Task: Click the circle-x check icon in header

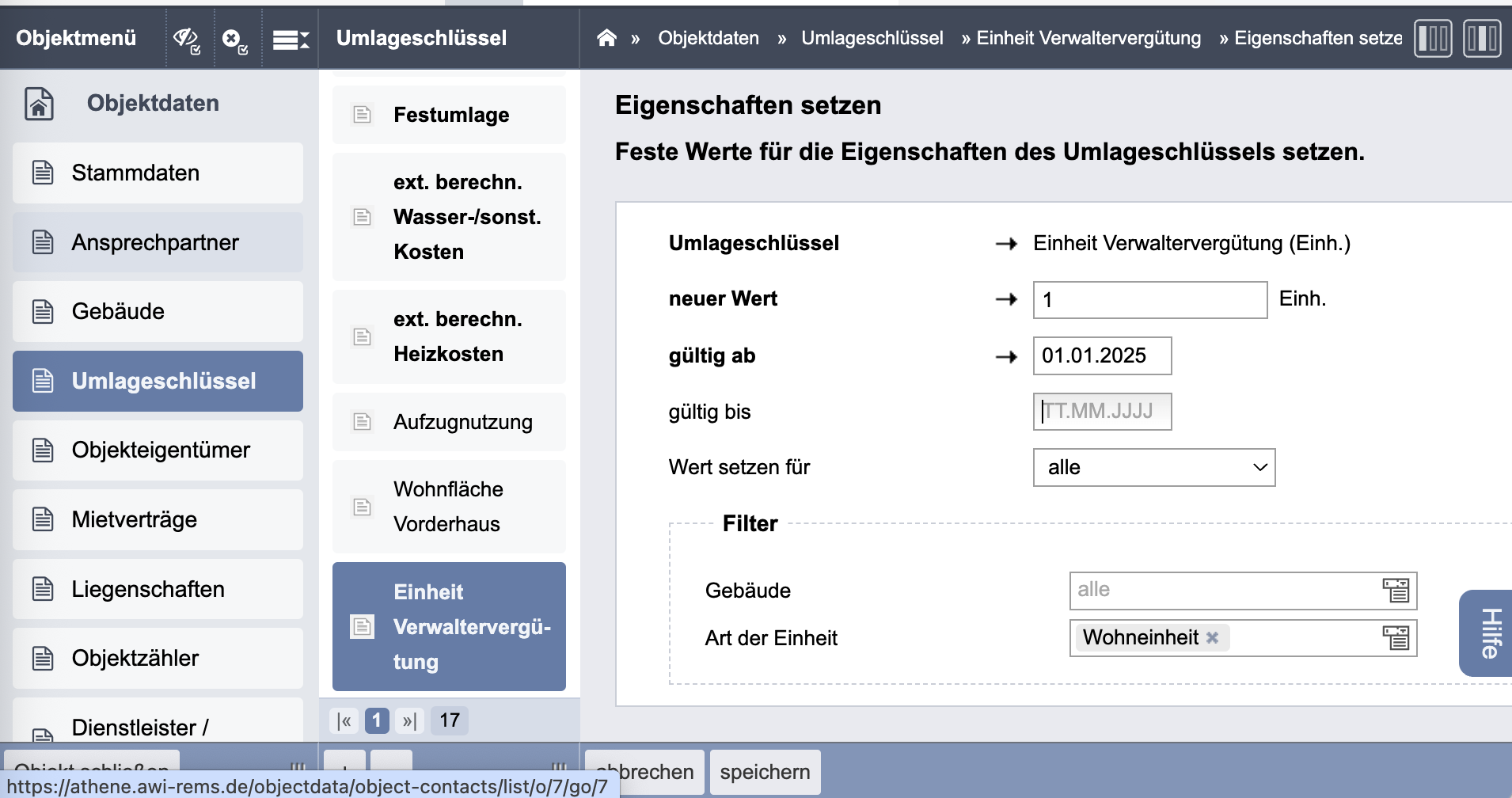Action: click(x=235, y=40)
